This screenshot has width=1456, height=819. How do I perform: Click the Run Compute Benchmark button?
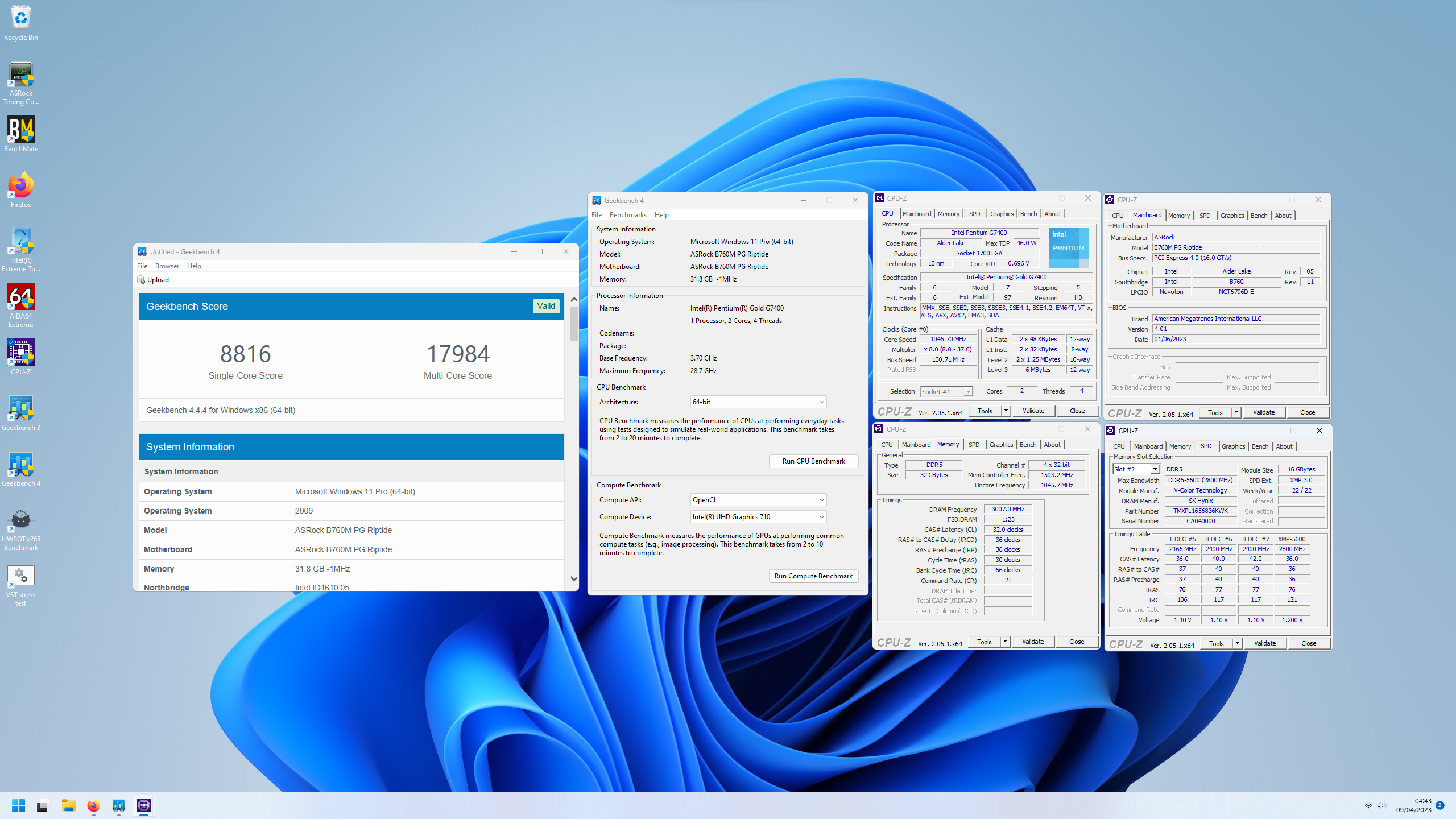813,576
